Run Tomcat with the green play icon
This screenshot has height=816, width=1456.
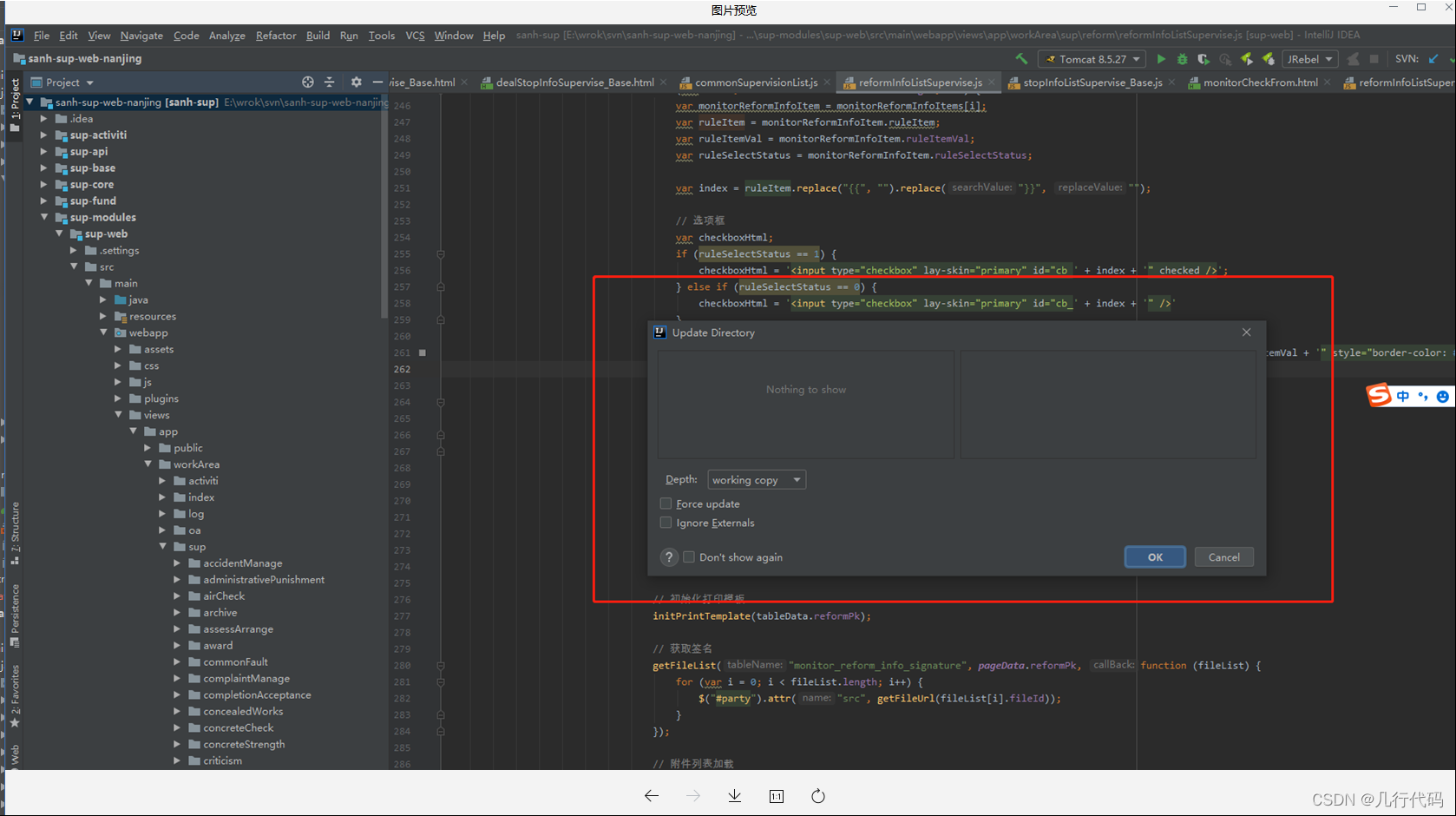[1161, 59]
